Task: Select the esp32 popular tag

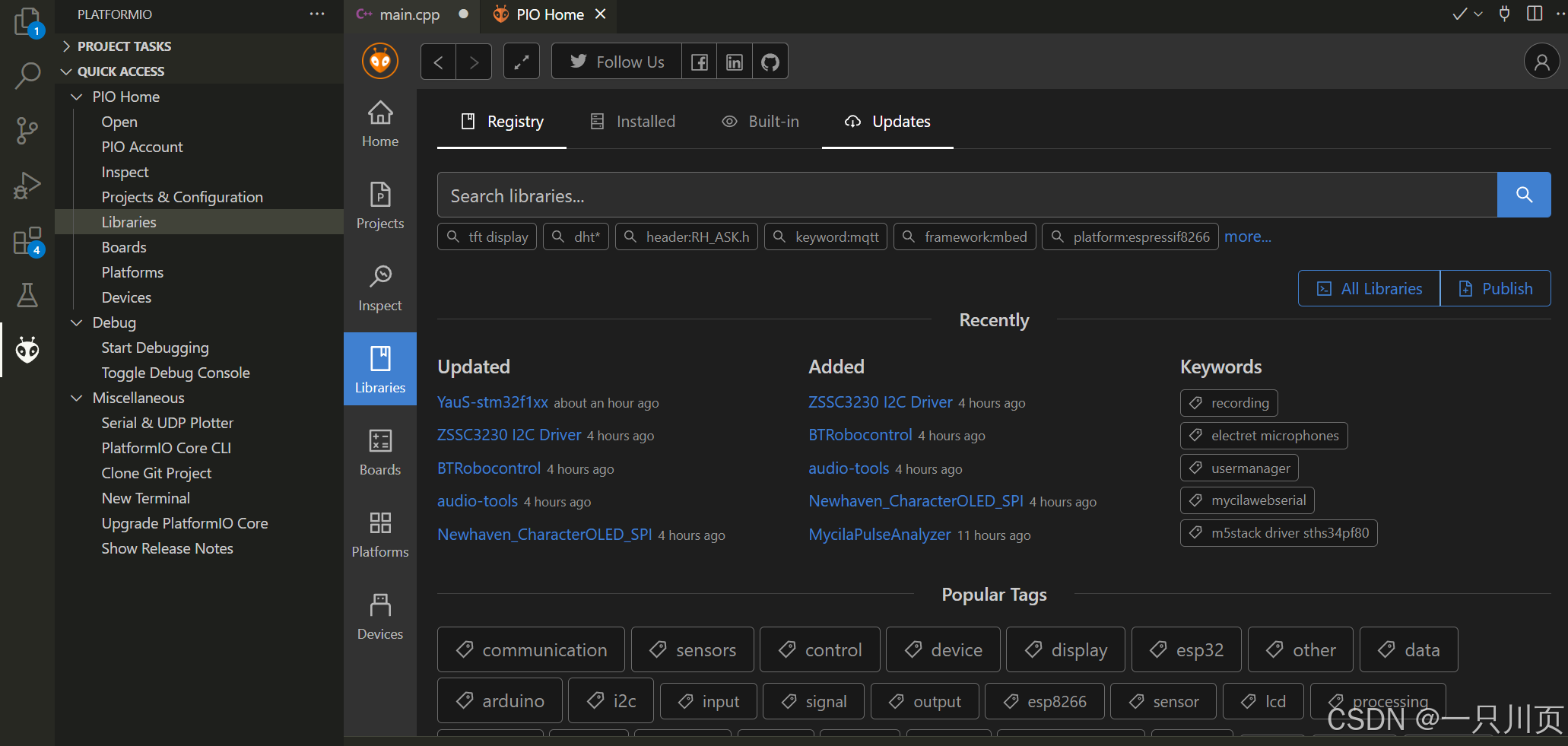Action: tap(1186, 649)
